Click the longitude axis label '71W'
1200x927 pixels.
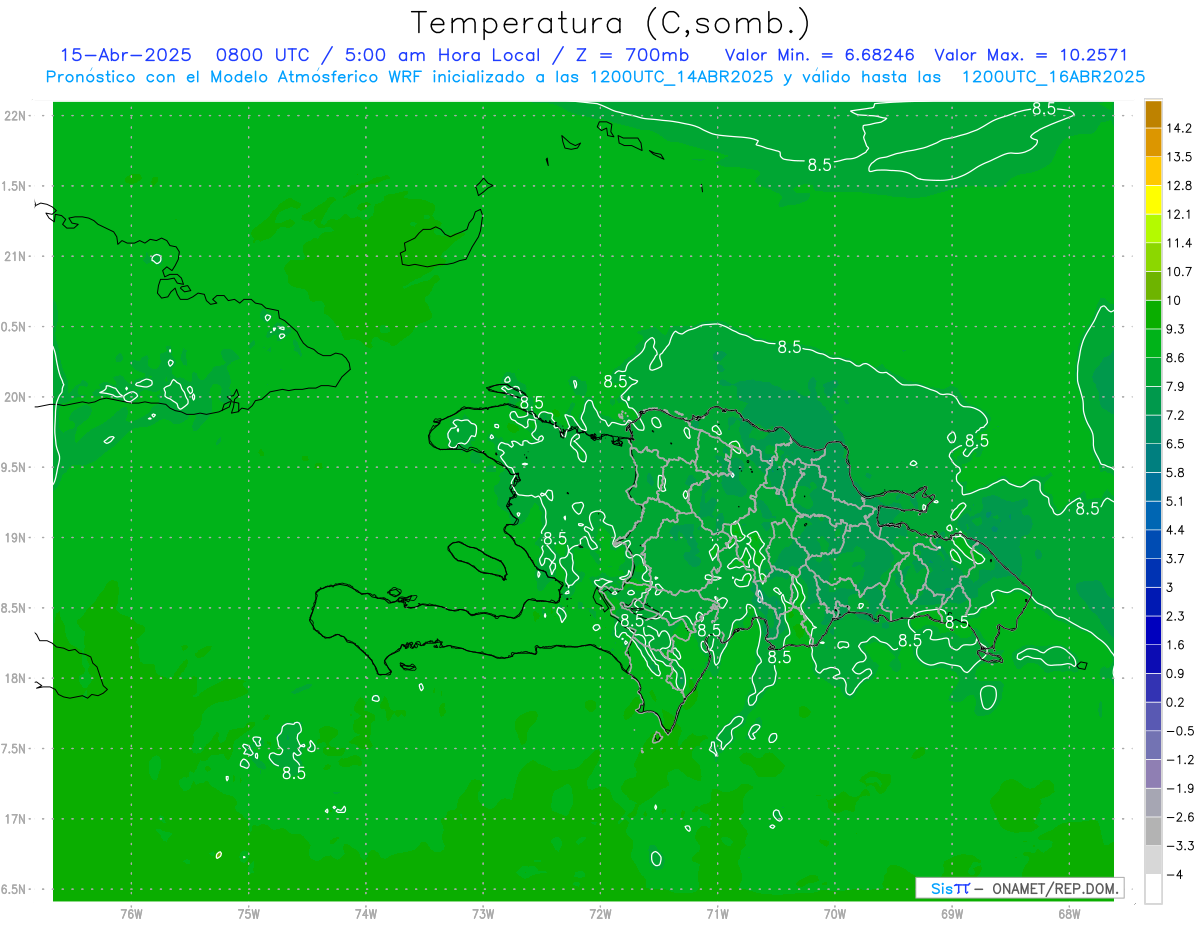click(717, 914)
